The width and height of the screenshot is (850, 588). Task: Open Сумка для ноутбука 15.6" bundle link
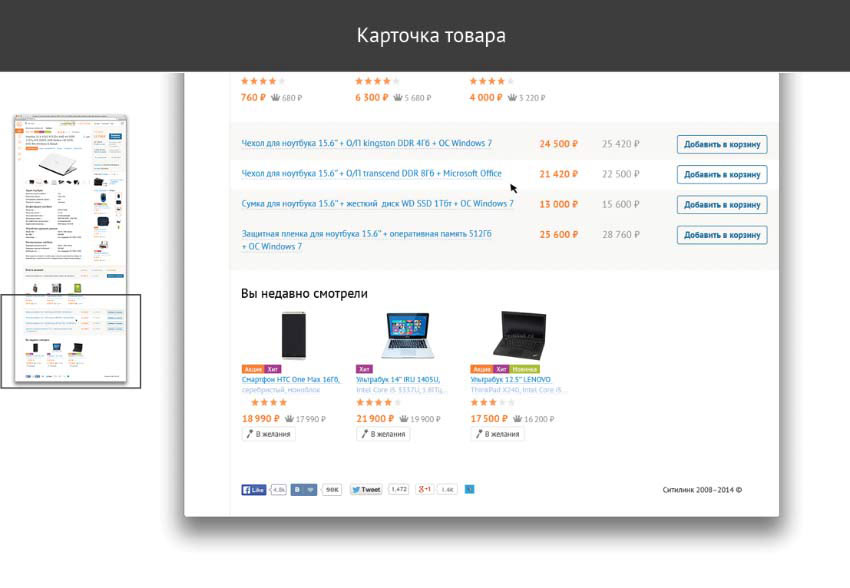[x=377, y=204]
